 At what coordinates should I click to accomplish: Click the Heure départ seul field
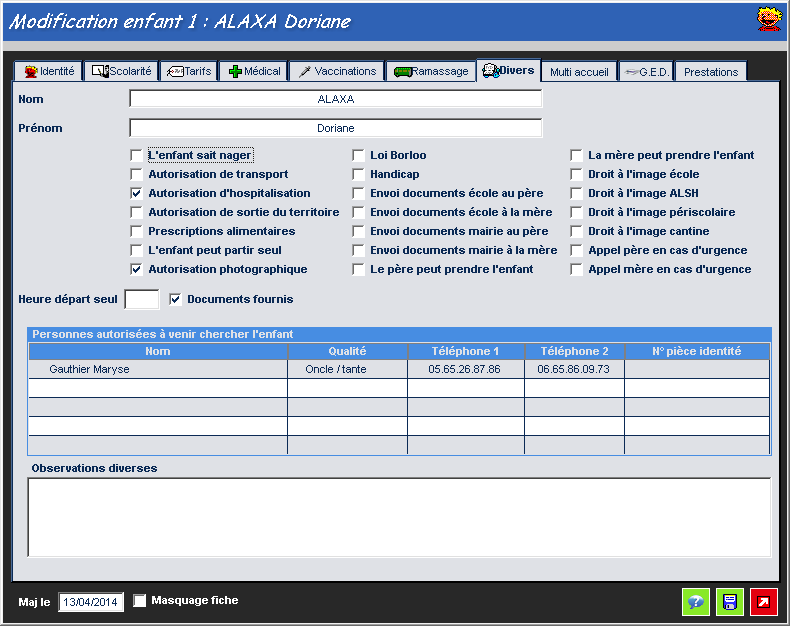pyautogui.click(x=141, y=299)
